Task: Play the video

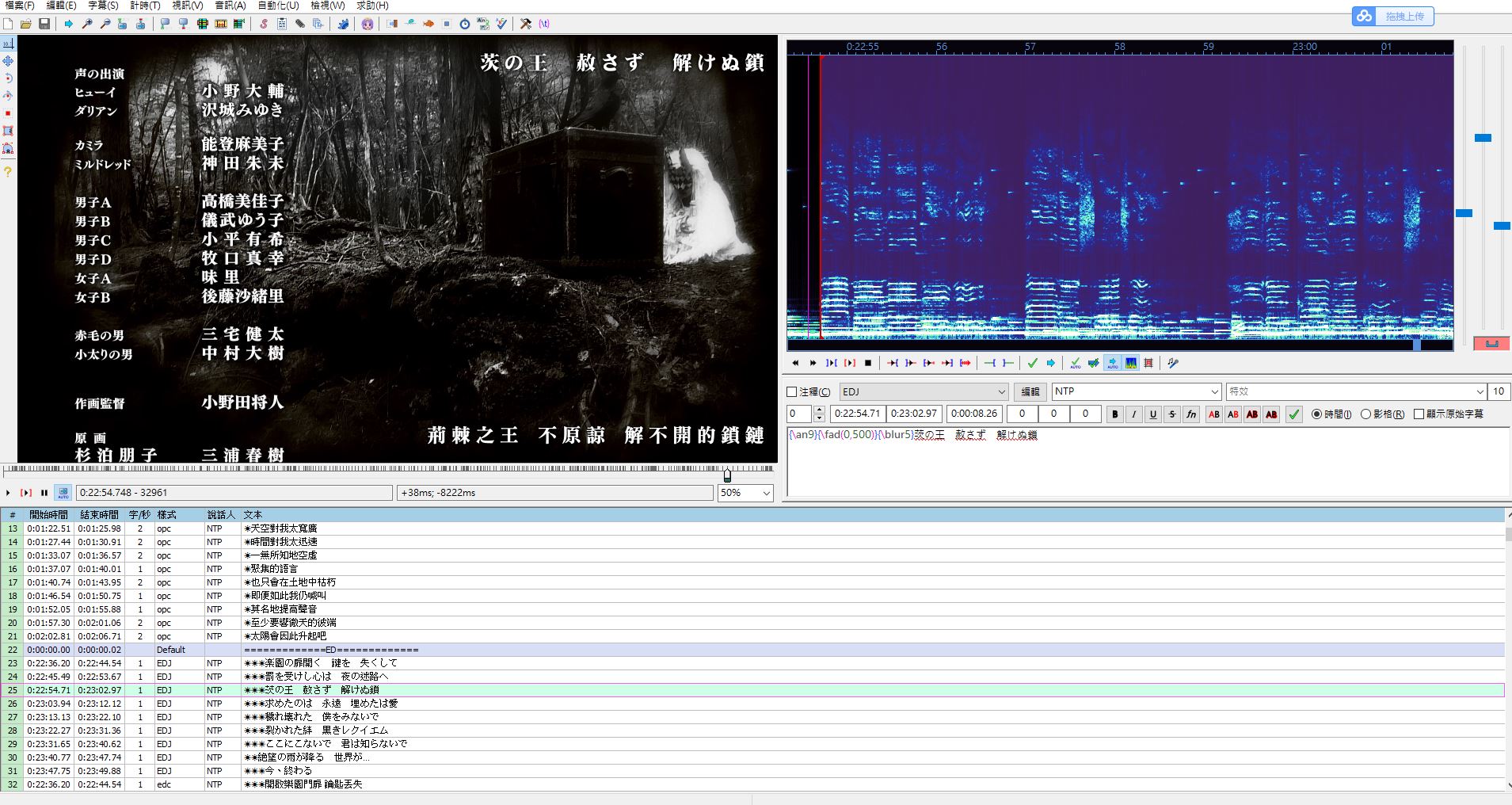Action: (8, 493)
